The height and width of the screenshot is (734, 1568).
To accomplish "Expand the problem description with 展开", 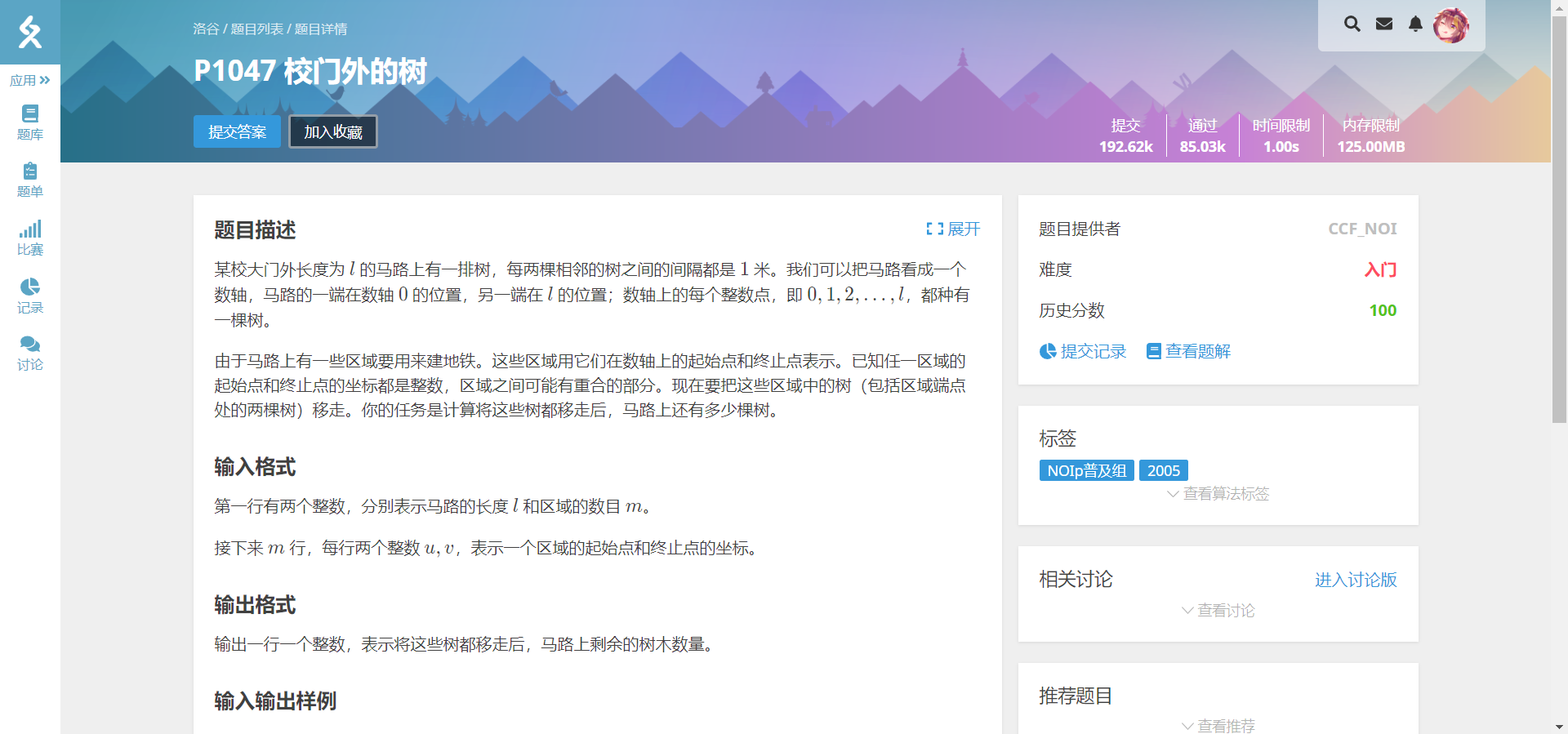I will point(953,229).
